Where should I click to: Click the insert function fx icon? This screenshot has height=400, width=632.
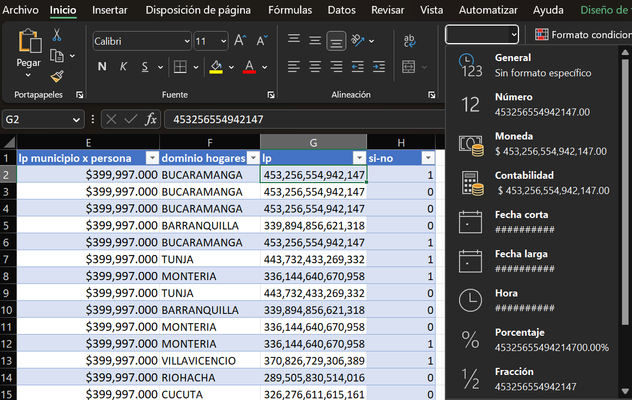tap(151, 119)
